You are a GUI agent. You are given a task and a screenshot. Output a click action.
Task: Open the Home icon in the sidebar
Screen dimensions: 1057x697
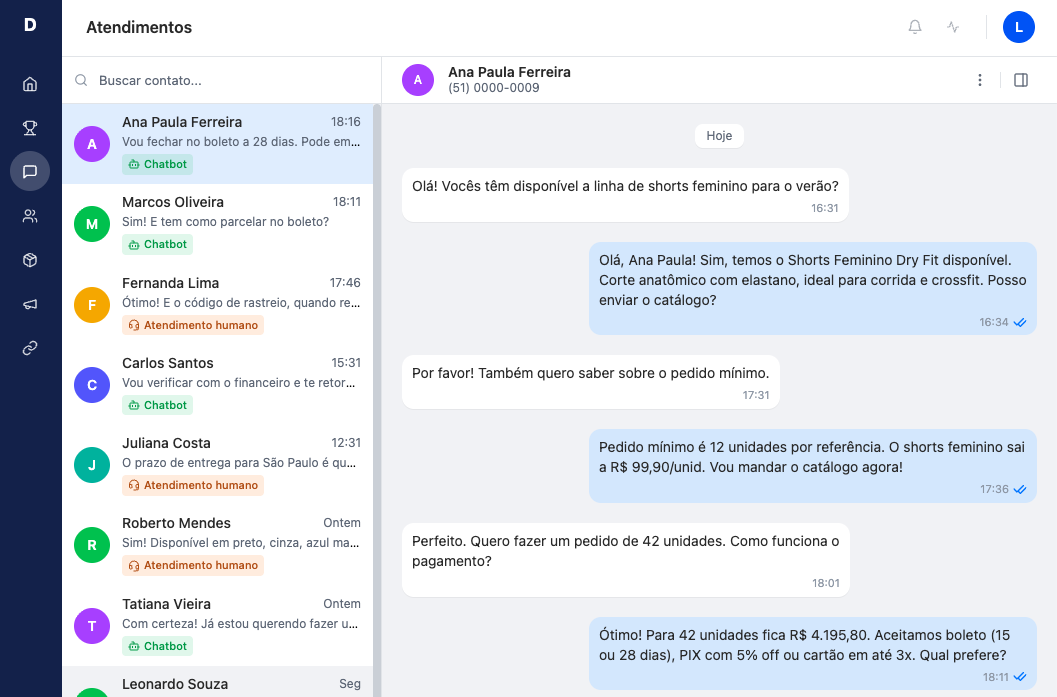click(x=30, y=84)
